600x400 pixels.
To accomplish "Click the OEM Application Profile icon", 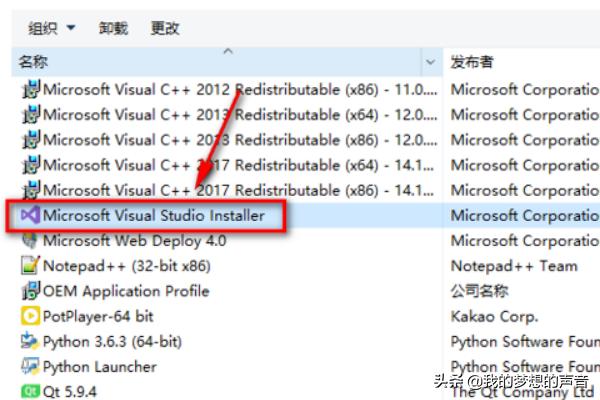I will tap(29, 291).
